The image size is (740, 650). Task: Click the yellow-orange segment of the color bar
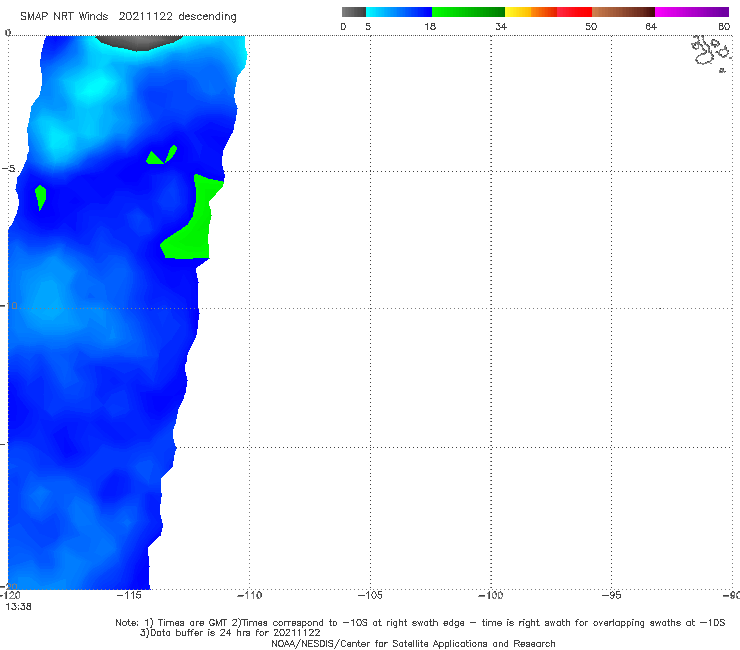pyautogui.click(x=531, y=12)
